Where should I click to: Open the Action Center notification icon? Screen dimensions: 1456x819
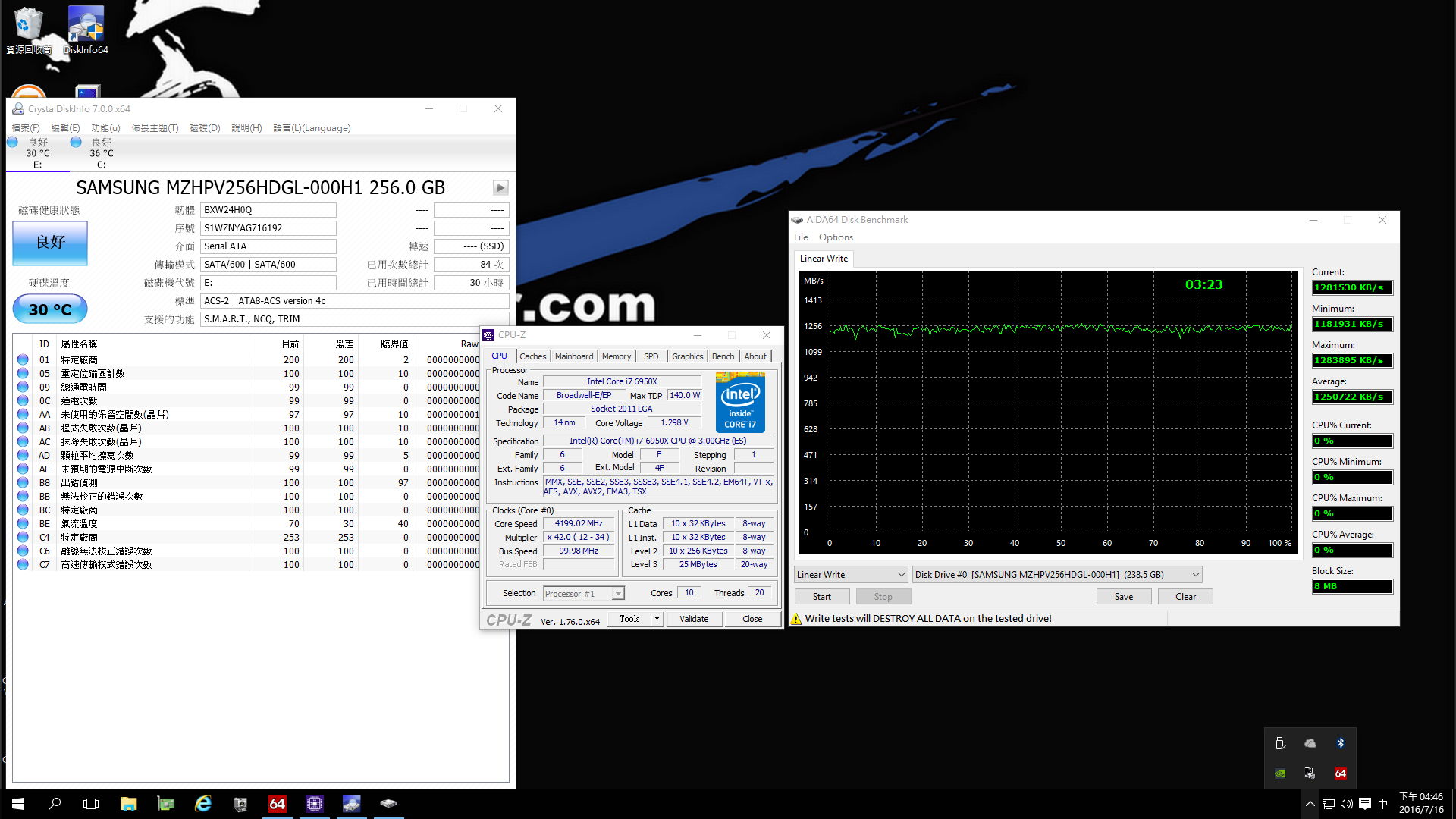point(1365,804)
